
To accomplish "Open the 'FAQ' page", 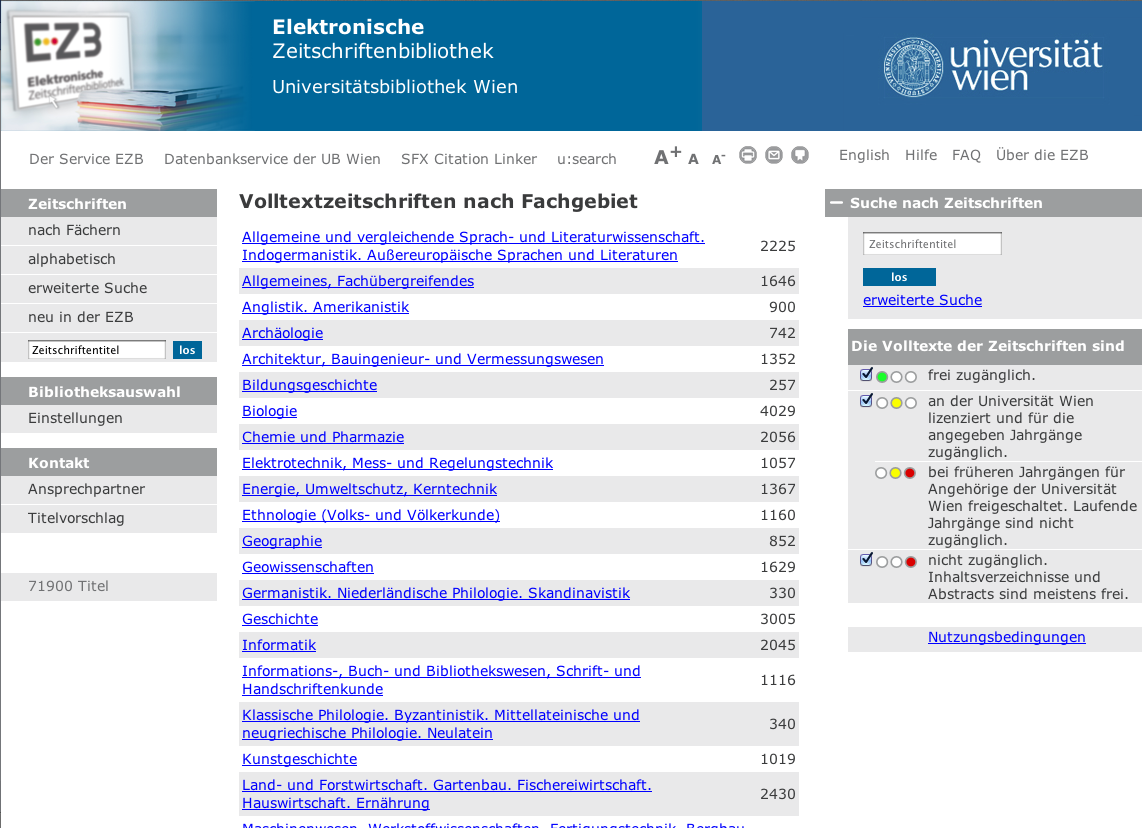I will (x=966, y=155).
